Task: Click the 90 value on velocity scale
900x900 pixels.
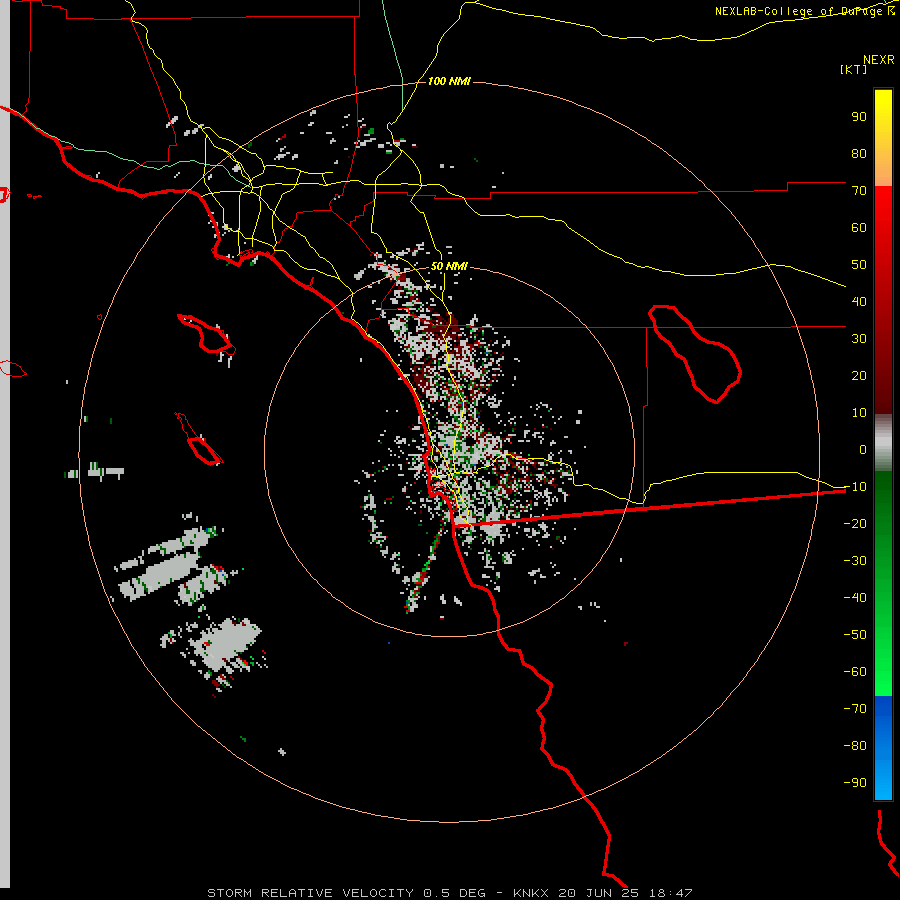Action: pyautogui.click(x=859, y=117)
